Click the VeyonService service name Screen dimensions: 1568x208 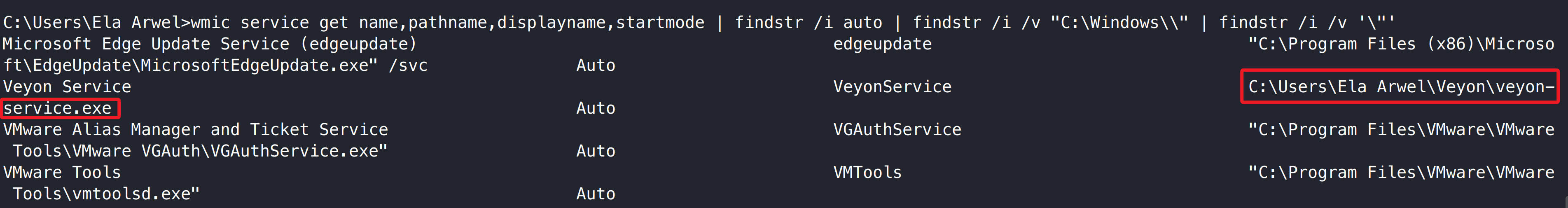tap(892, 86)
